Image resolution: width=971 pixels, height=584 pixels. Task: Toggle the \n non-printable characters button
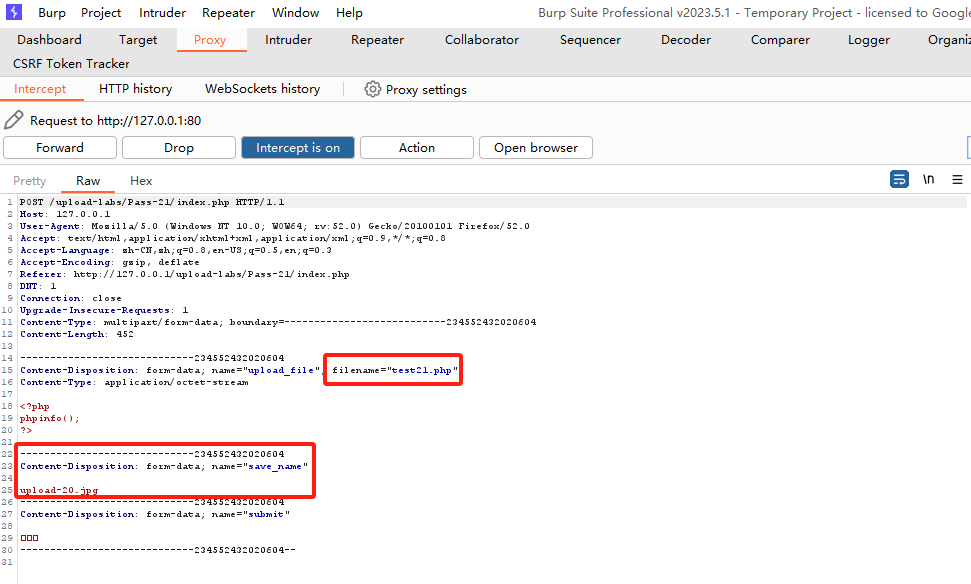click(x=928, y=179)
